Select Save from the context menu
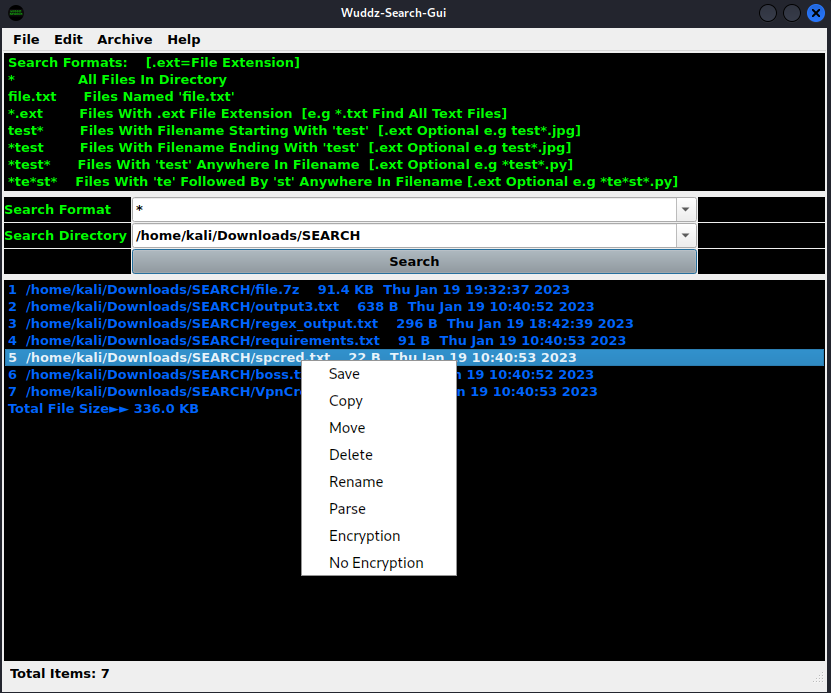This screenshot has width=831, height=693. 343,373
